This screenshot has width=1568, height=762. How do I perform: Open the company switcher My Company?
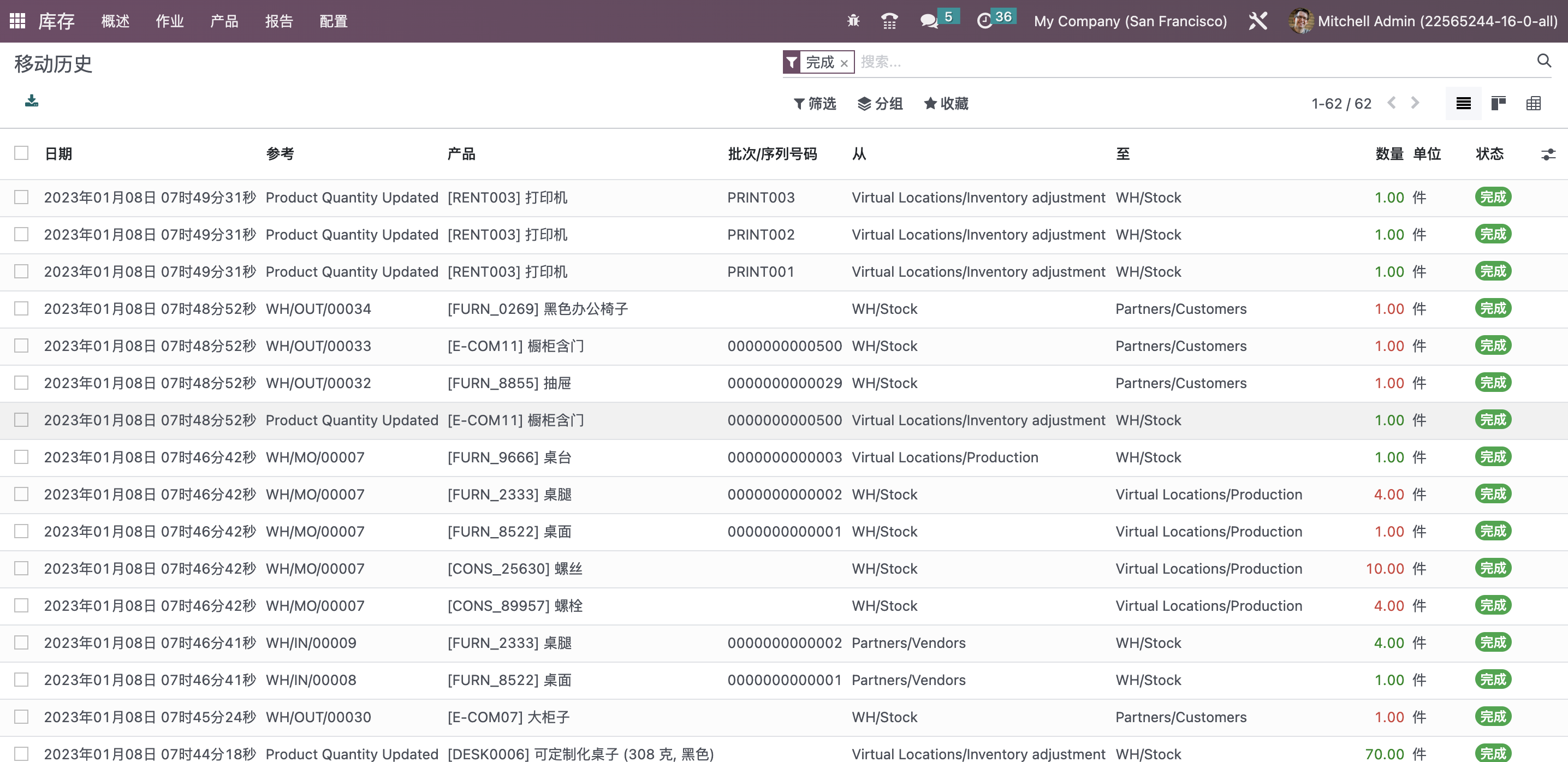(1130, 21)
